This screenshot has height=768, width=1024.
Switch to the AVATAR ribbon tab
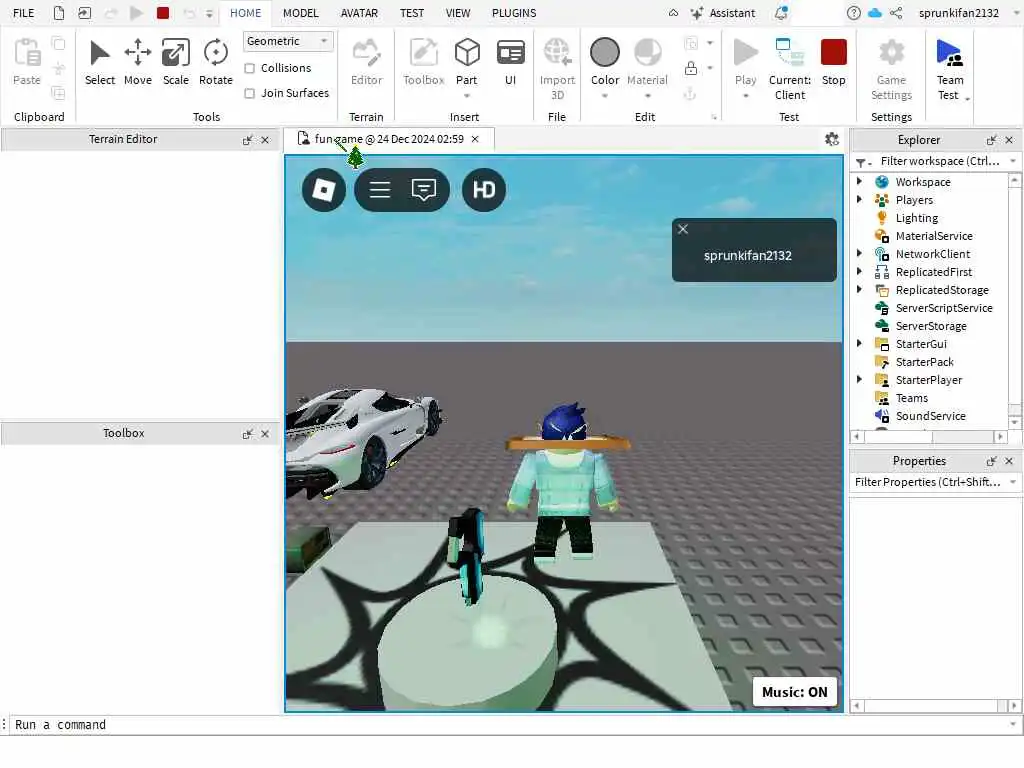[359, 13]
